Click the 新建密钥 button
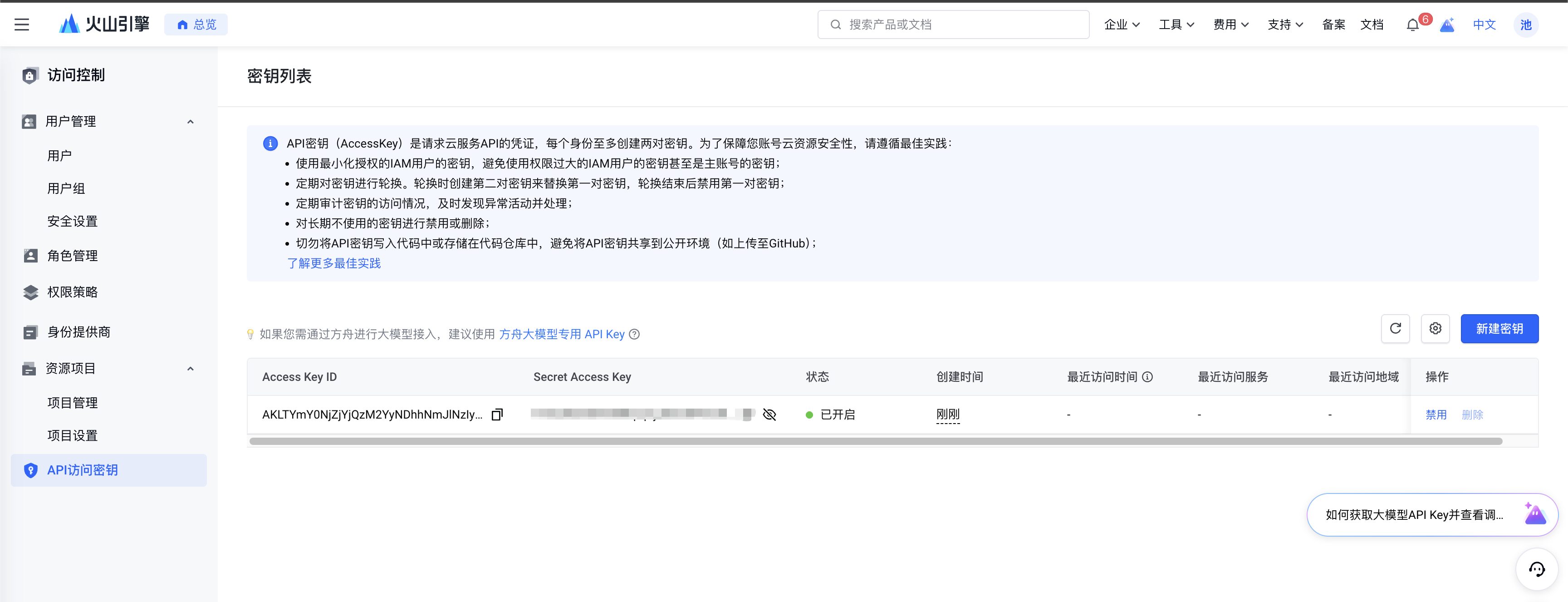 point(1499,328)
